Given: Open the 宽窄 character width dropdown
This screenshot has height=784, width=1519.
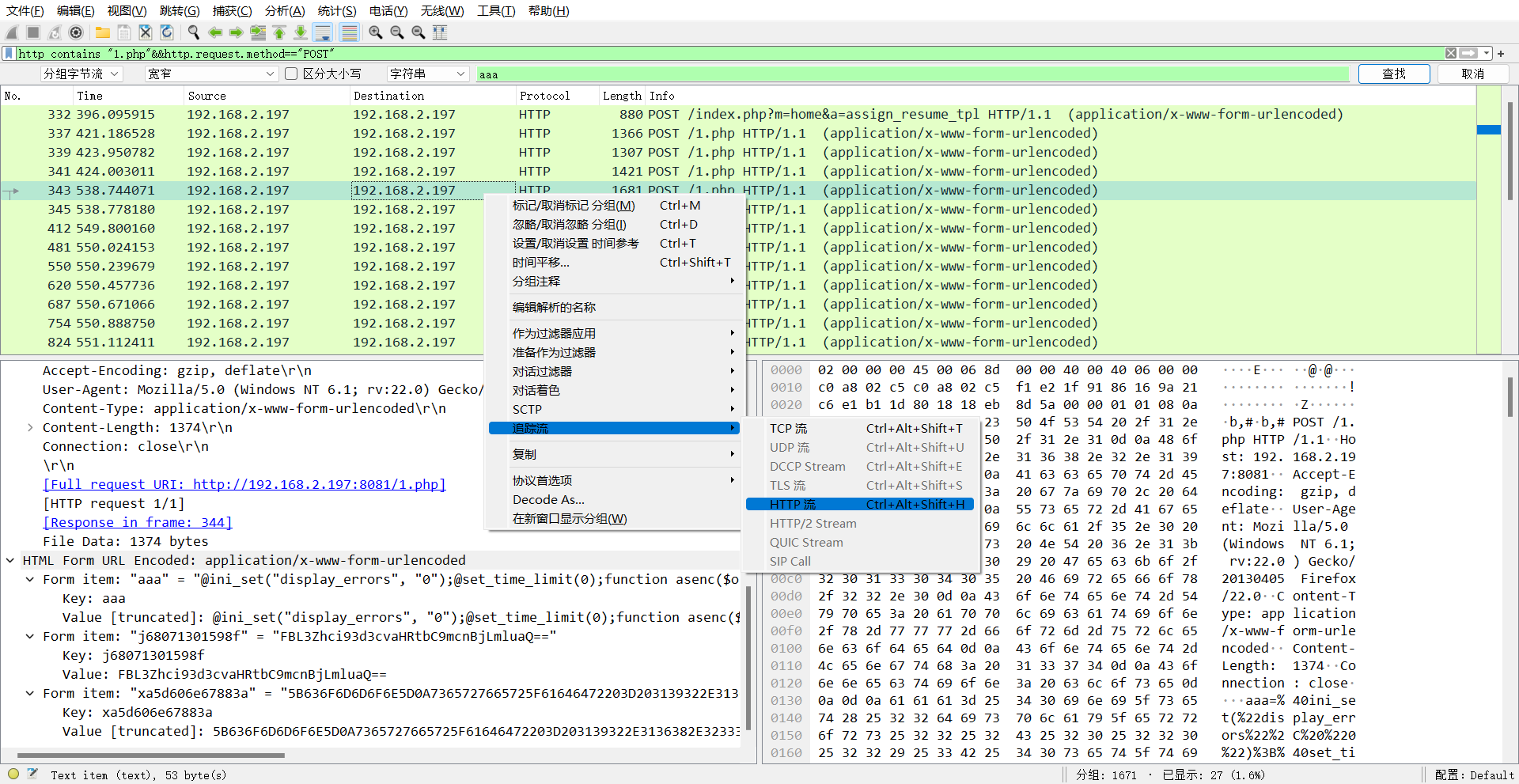Looking at the screenshot, I should click(x=211, y=74).
